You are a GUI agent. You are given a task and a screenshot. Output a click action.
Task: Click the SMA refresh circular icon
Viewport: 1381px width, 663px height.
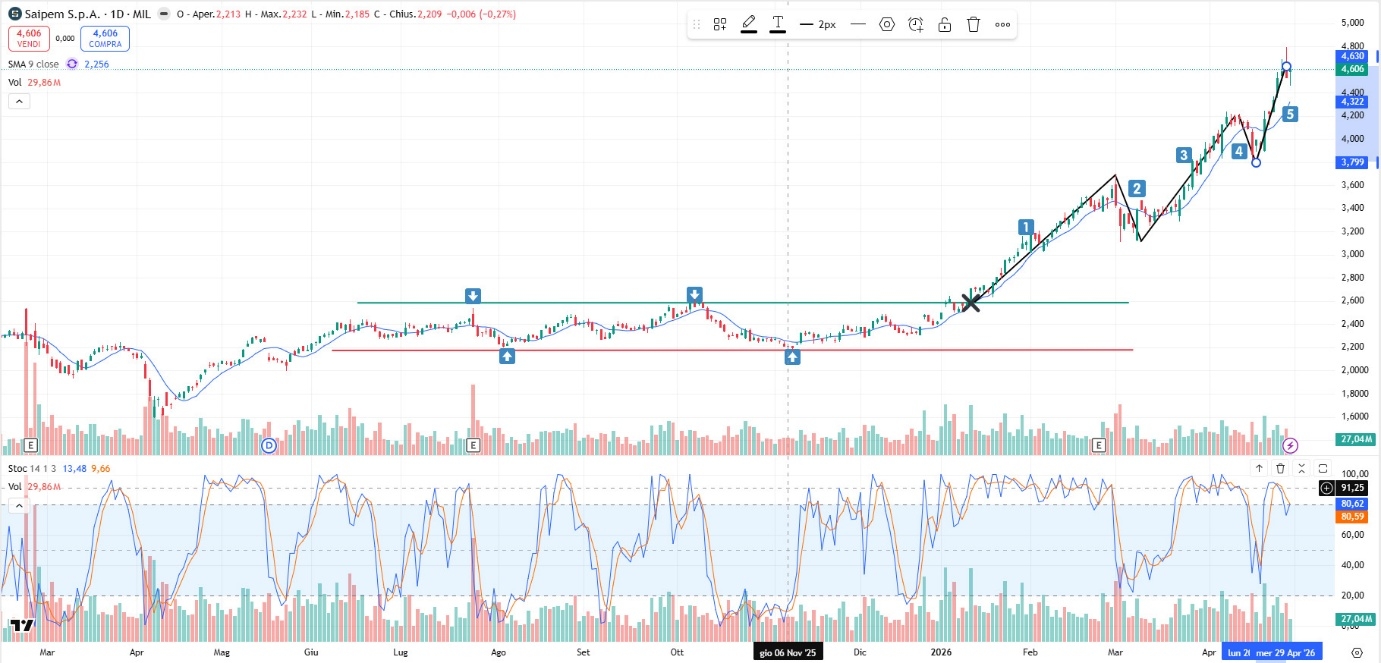coord(72,64)
